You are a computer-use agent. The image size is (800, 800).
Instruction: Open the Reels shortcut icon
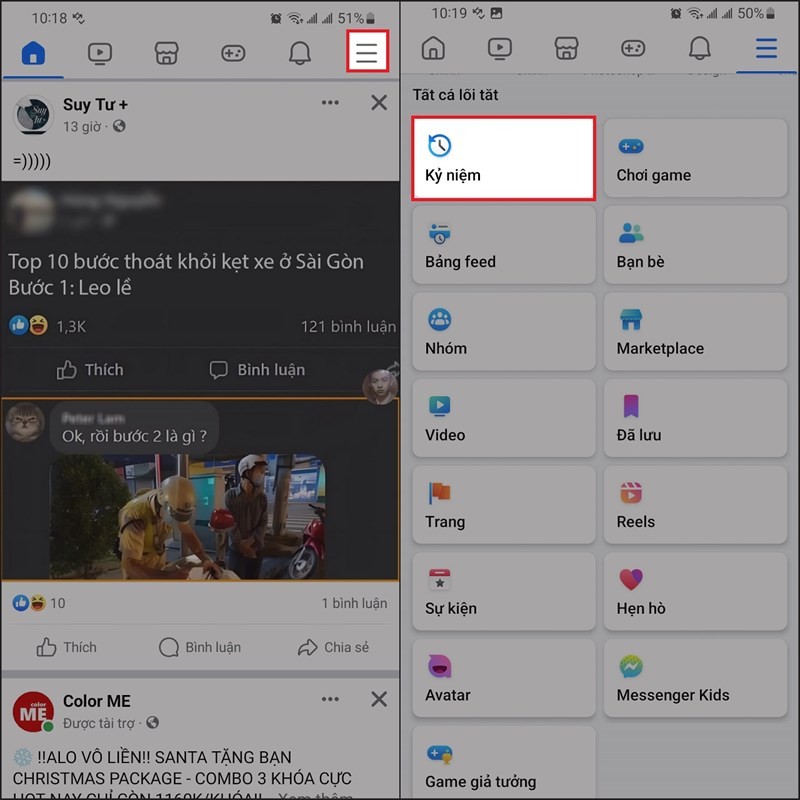[695, 505]
